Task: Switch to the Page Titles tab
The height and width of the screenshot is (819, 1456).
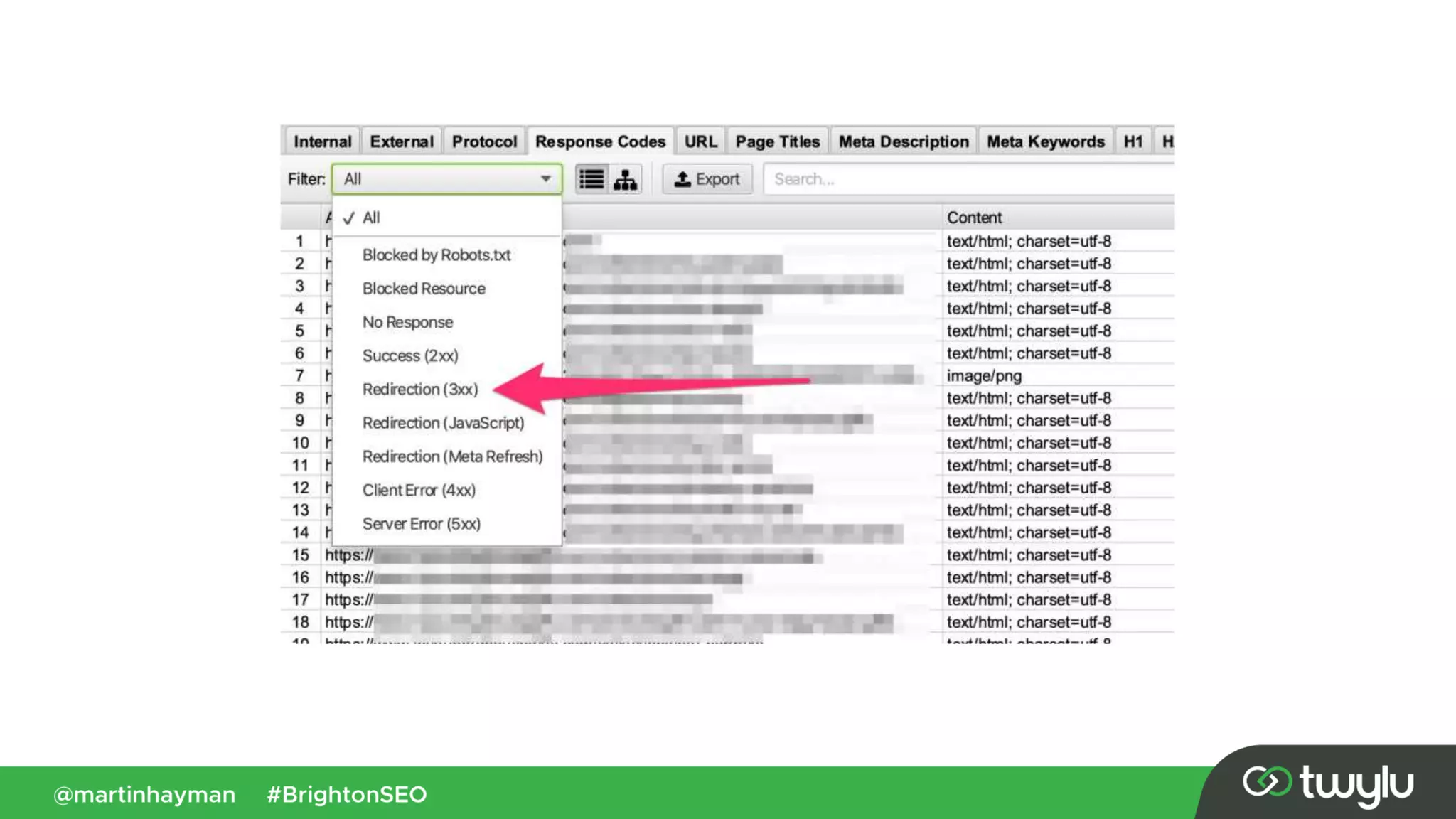Action: (x=777, y=141)
